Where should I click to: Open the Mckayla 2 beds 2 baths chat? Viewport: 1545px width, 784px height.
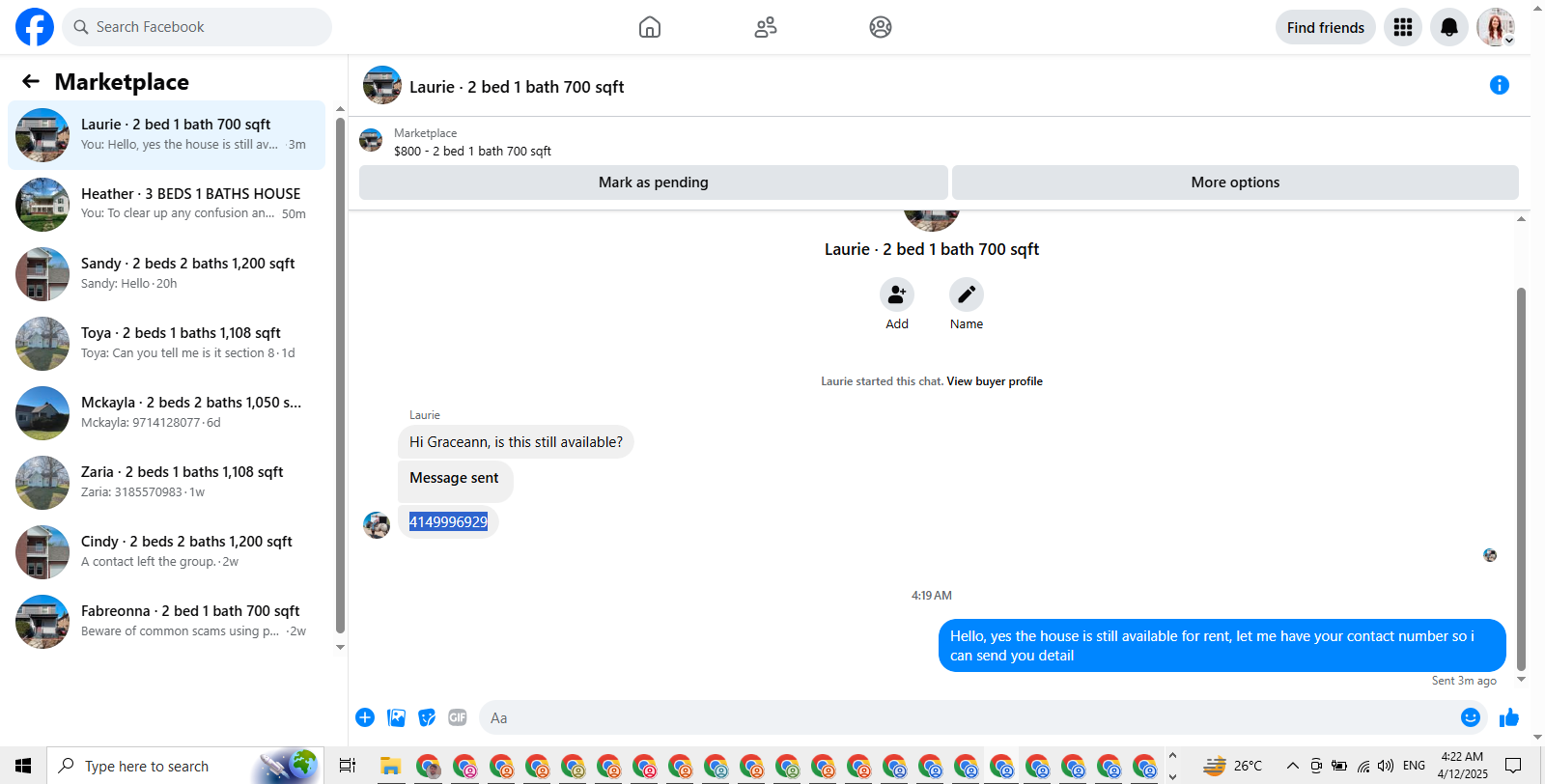(166, 413)
